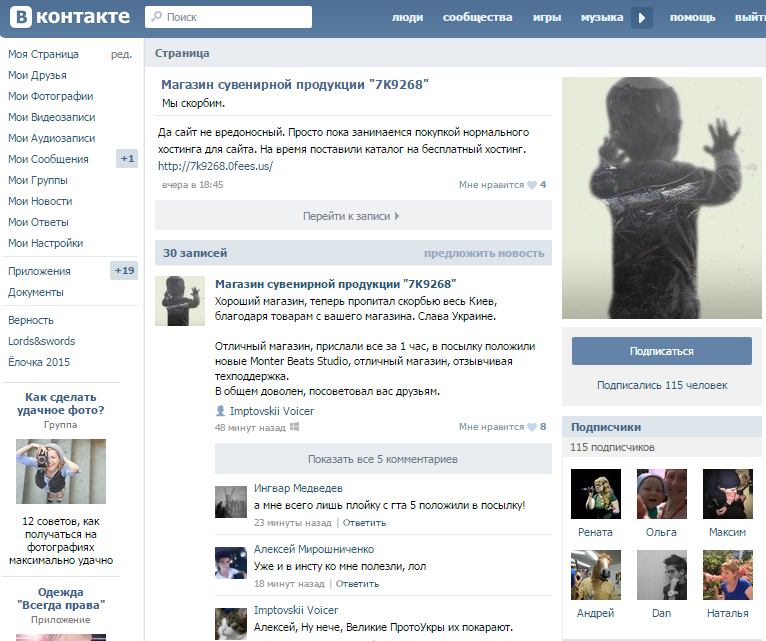This screenshot has width=766, height=641.
Task: Open full post via Перейти к записи
Action: [352, 215]
